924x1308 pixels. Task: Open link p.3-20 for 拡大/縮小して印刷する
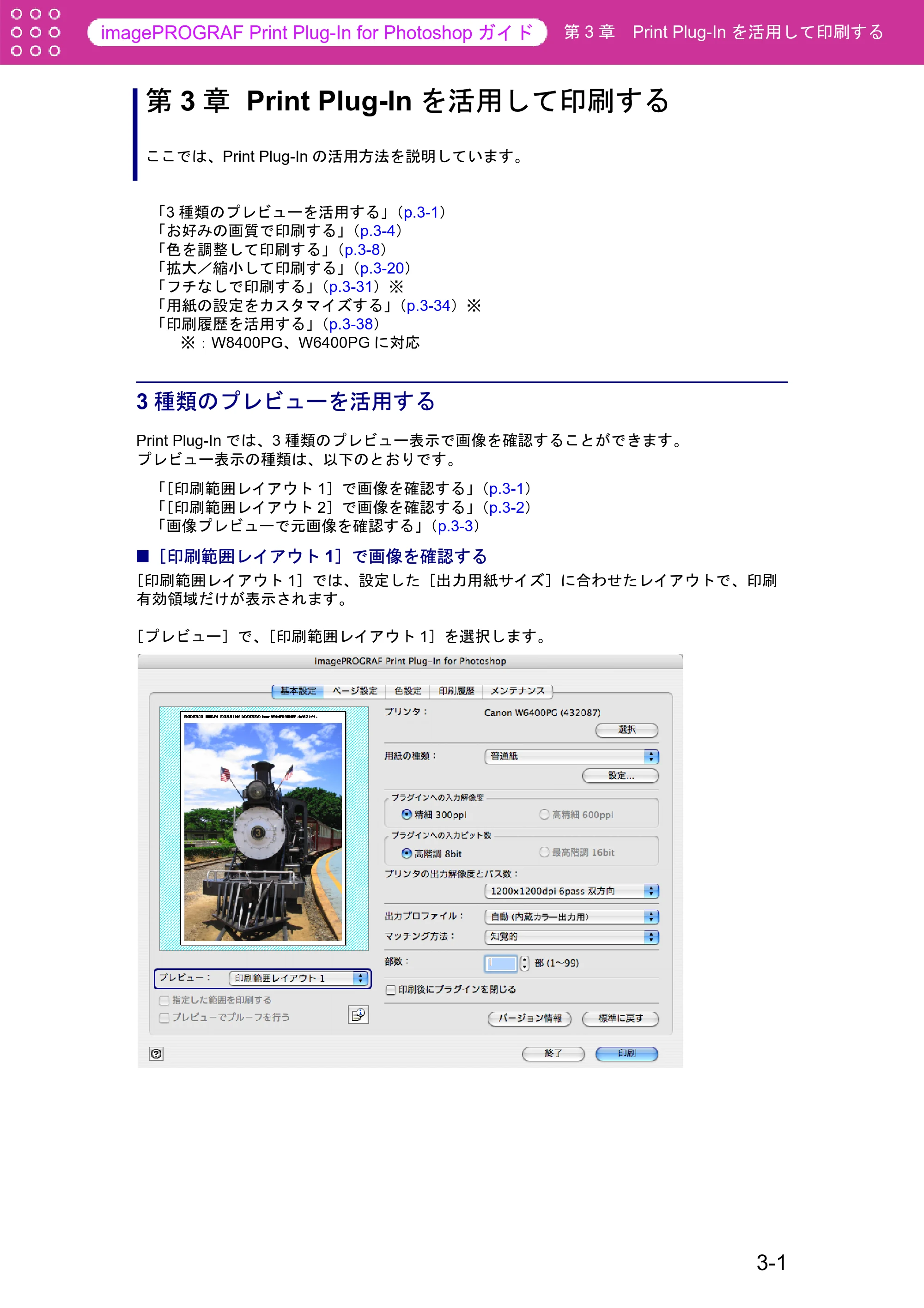(381, 268)
